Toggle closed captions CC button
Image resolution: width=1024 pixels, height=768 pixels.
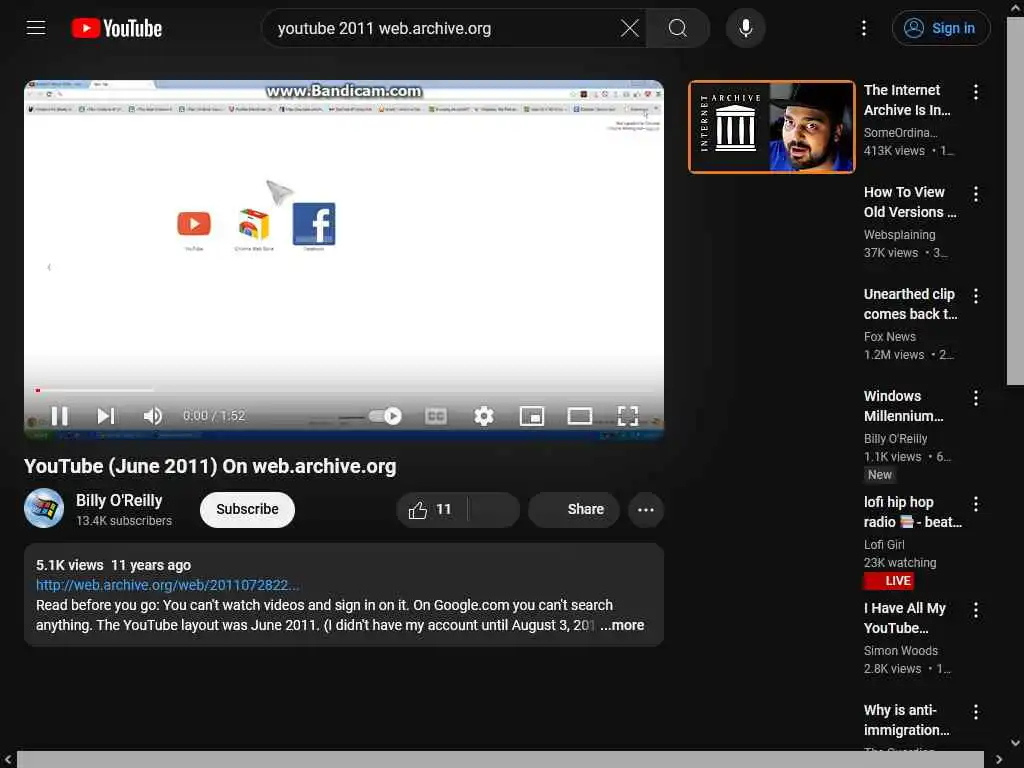pyautogui.click(x=436, y=416)
